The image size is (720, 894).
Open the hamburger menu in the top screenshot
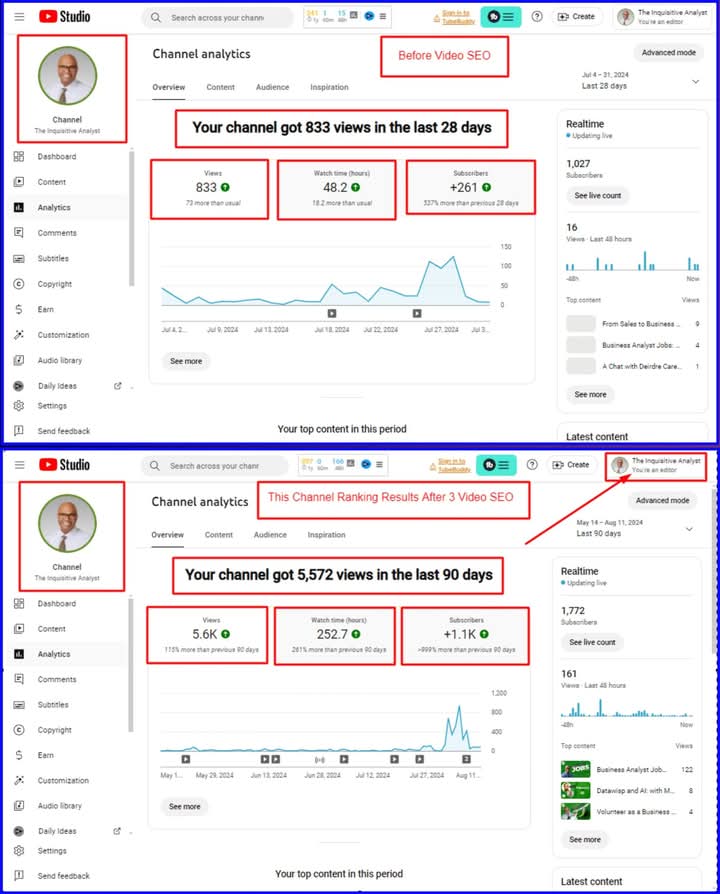click(x=19, y=17)
